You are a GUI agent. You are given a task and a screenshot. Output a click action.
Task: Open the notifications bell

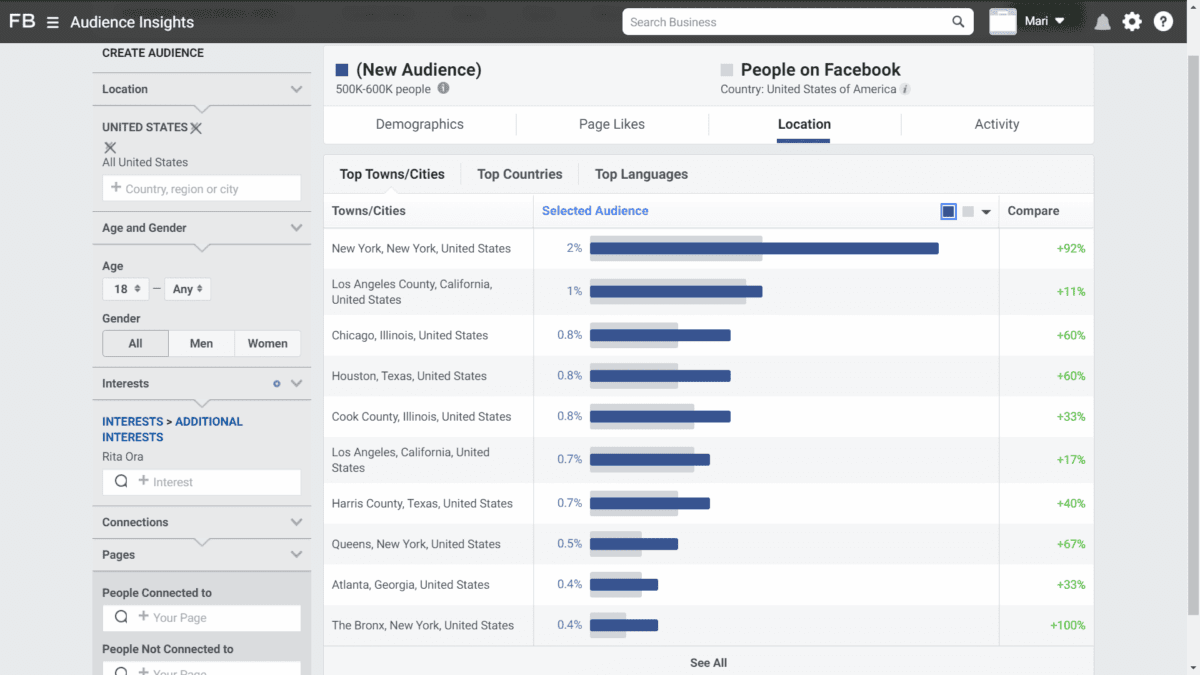click(x=1102, y=22)
